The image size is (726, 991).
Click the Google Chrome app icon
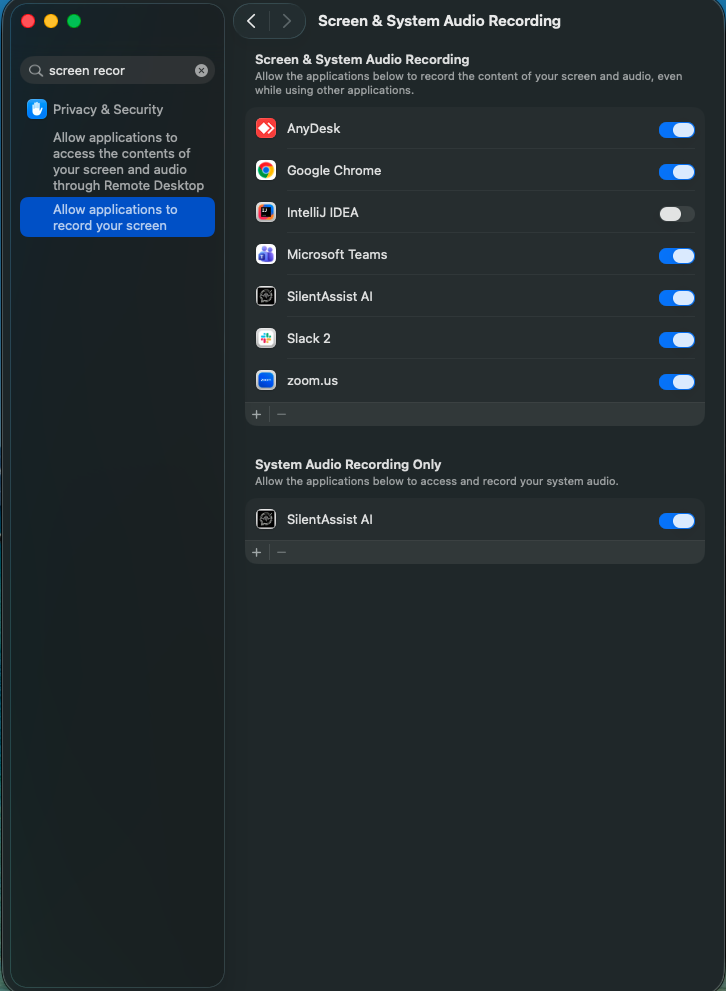point(266,171)
